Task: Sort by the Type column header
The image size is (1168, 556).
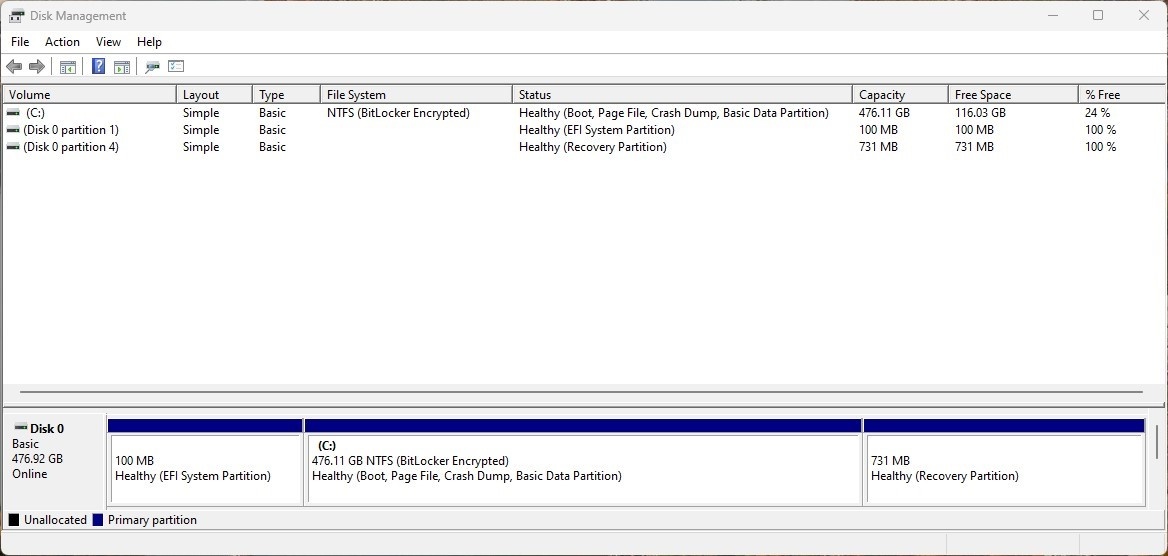Action: (287, 95)
